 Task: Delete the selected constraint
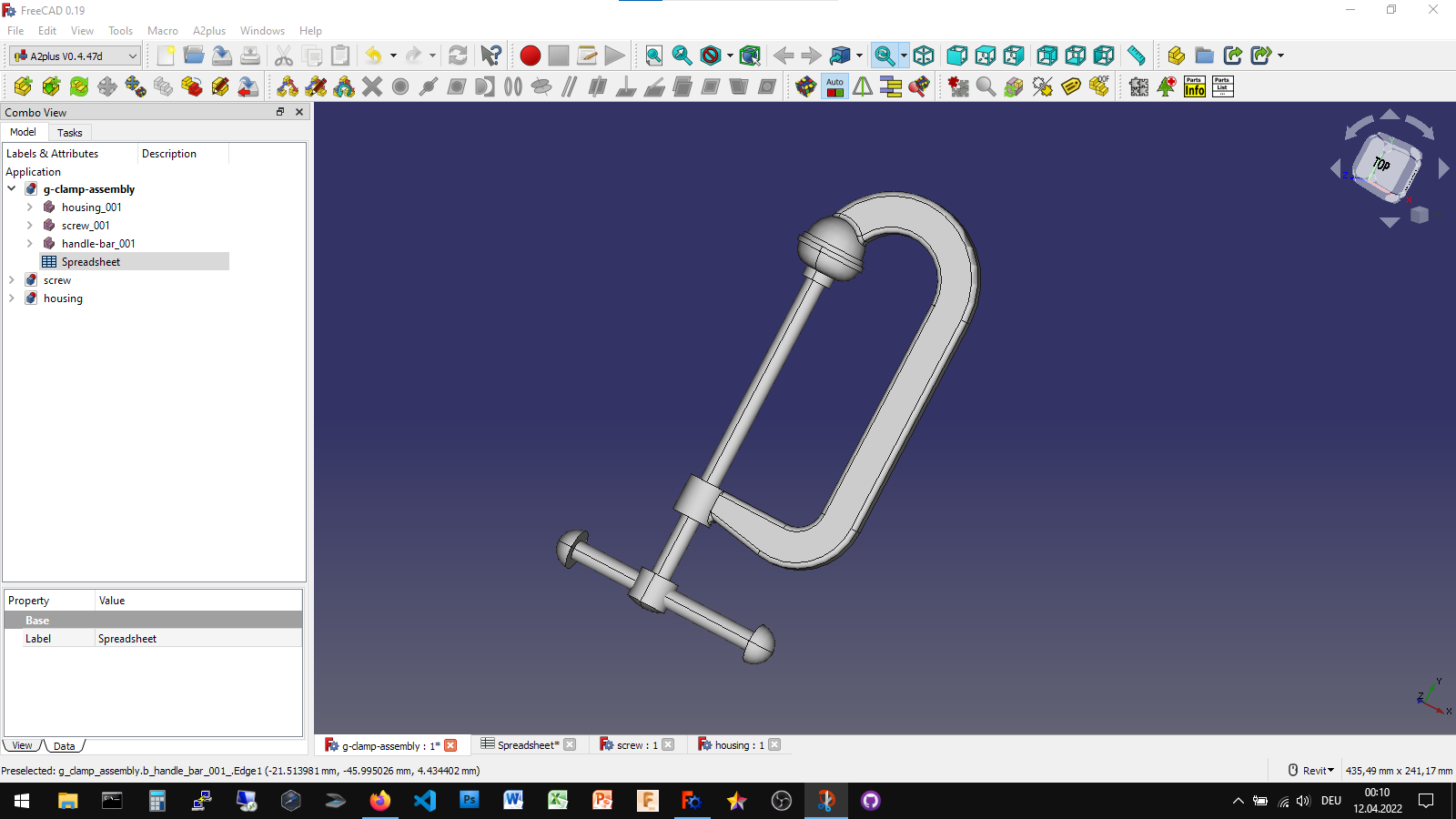pyautogui.click(x=371, y=86)
